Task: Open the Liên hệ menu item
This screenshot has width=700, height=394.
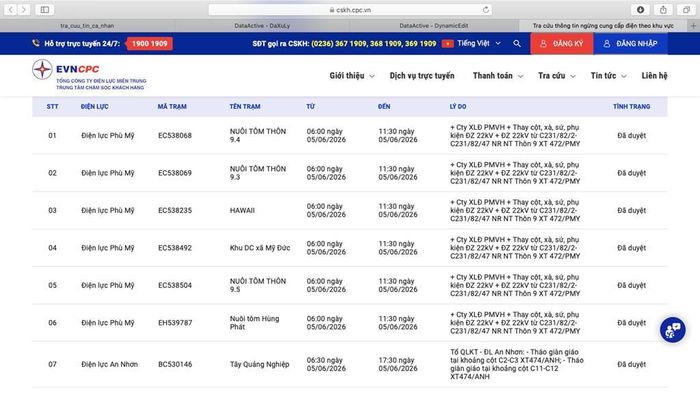Action: point(654,76)
